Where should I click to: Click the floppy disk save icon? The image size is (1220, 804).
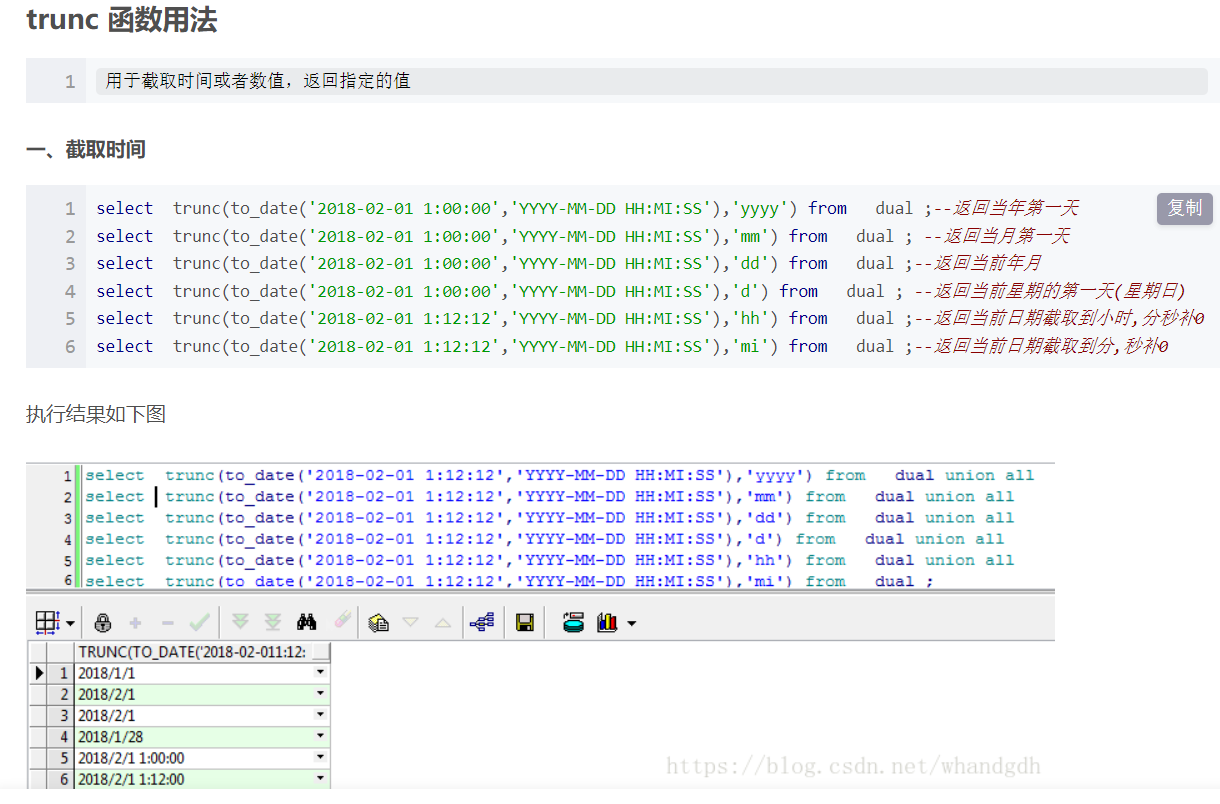[x=524, y=623]
